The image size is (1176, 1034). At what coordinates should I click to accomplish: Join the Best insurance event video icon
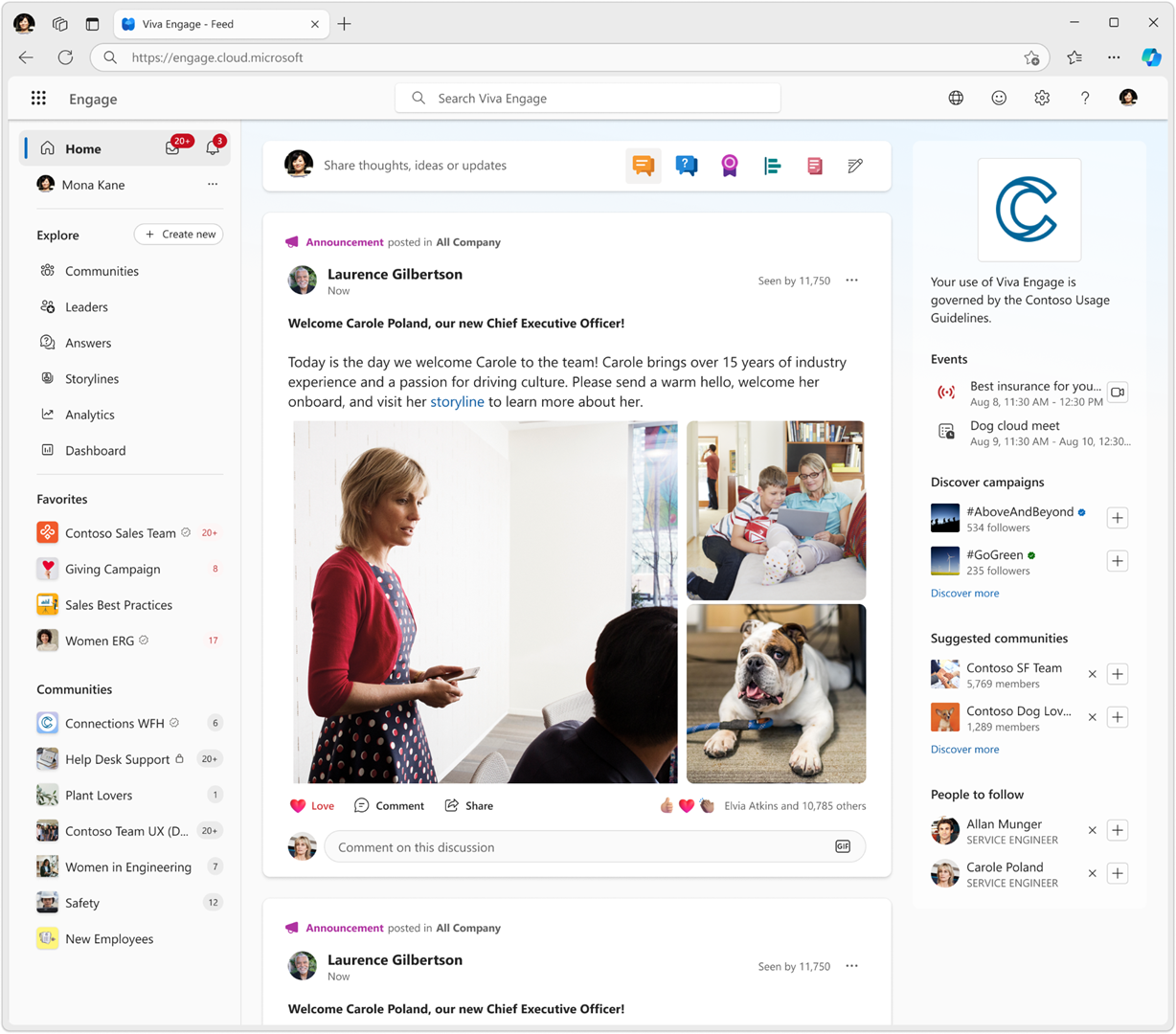pos(1118,393)
